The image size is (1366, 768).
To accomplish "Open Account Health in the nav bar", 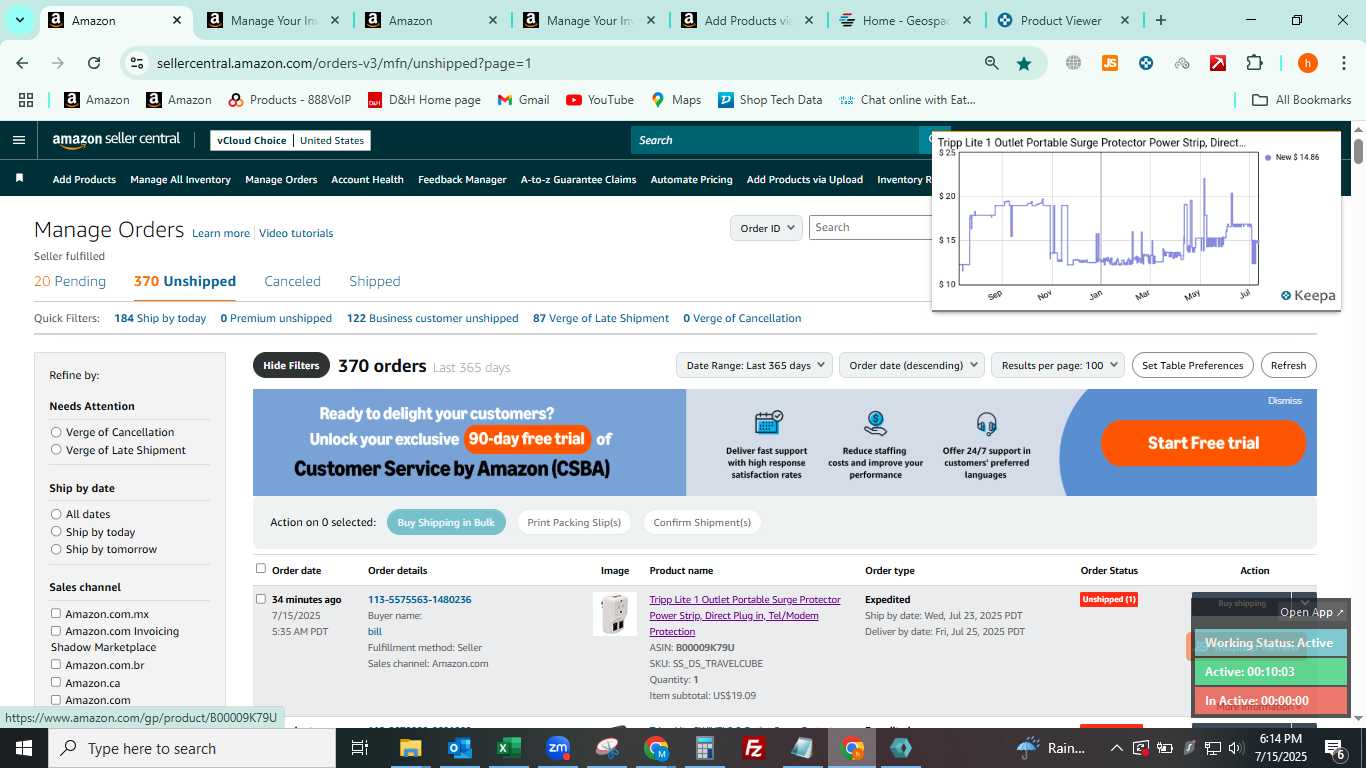I will [x=367, y=179].
